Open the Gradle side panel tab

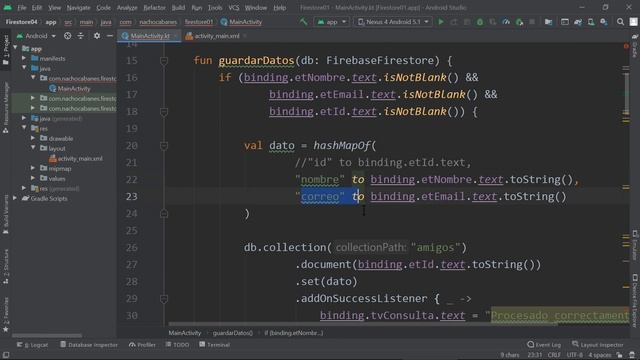click(x=635, y=46)
